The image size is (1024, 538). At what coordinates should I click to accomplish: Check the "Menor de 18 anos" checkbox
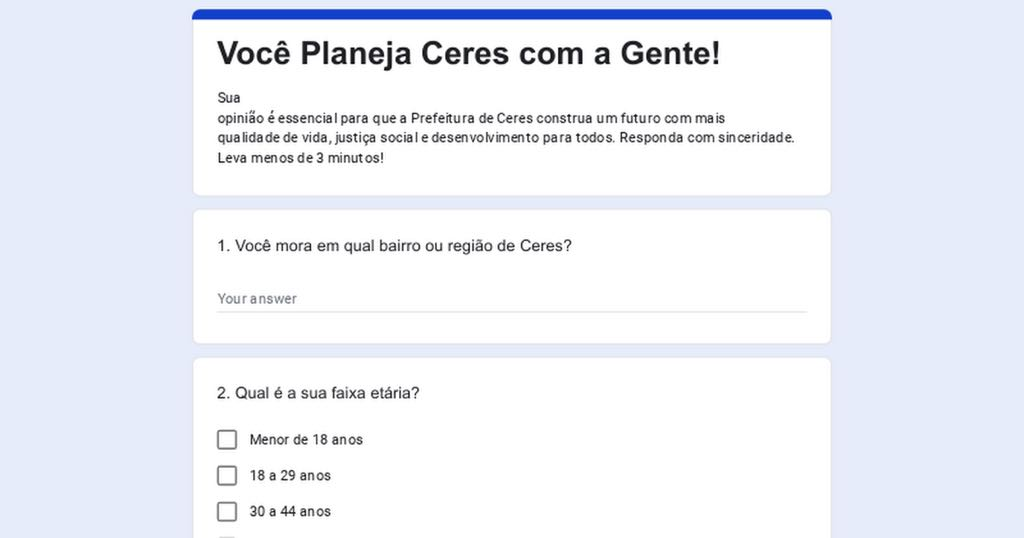click(x=227, y=440)
